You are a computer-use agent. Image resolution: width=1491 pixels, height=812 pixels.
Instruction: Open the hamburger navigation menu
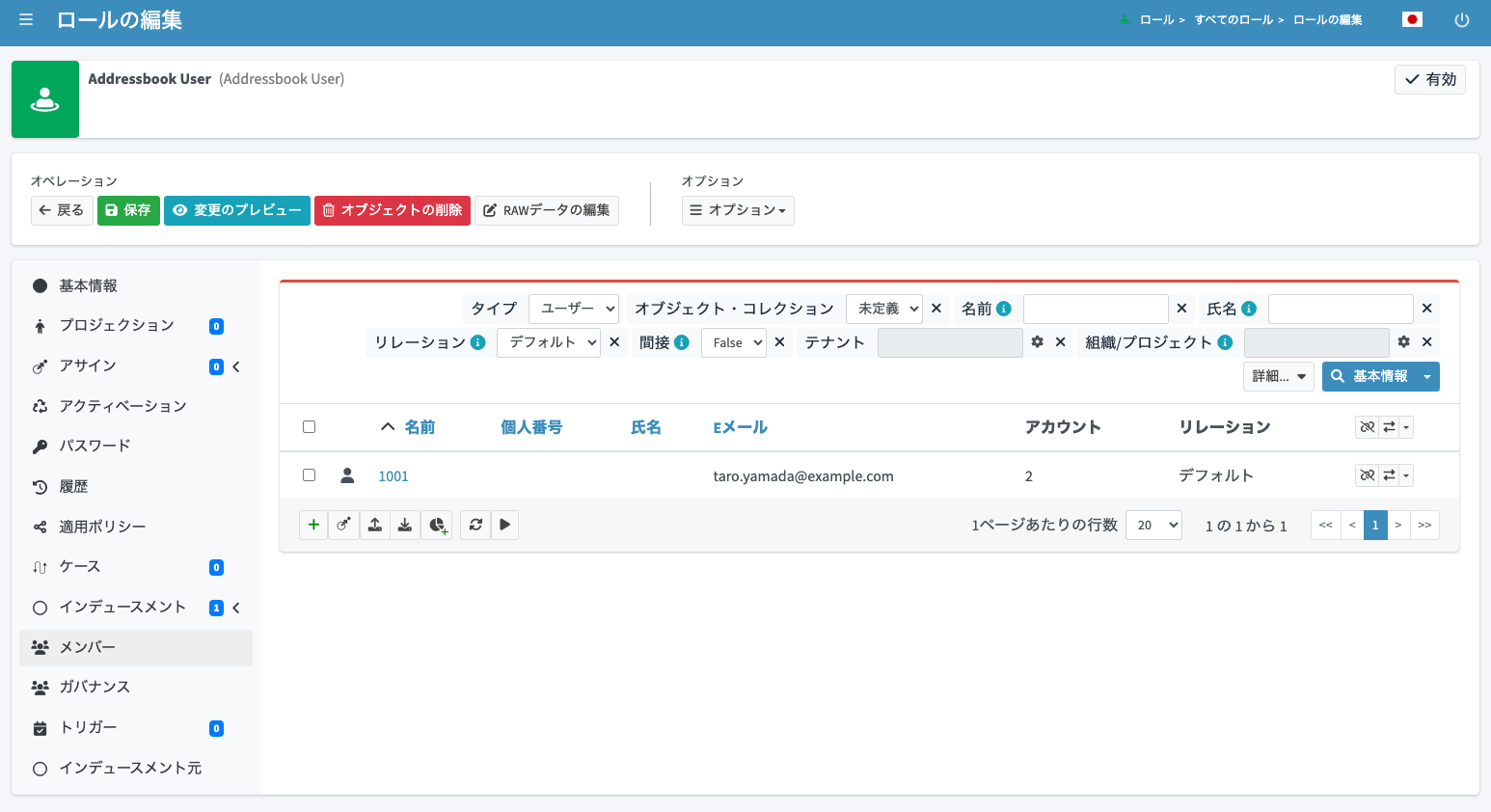[x=26, y=19]
